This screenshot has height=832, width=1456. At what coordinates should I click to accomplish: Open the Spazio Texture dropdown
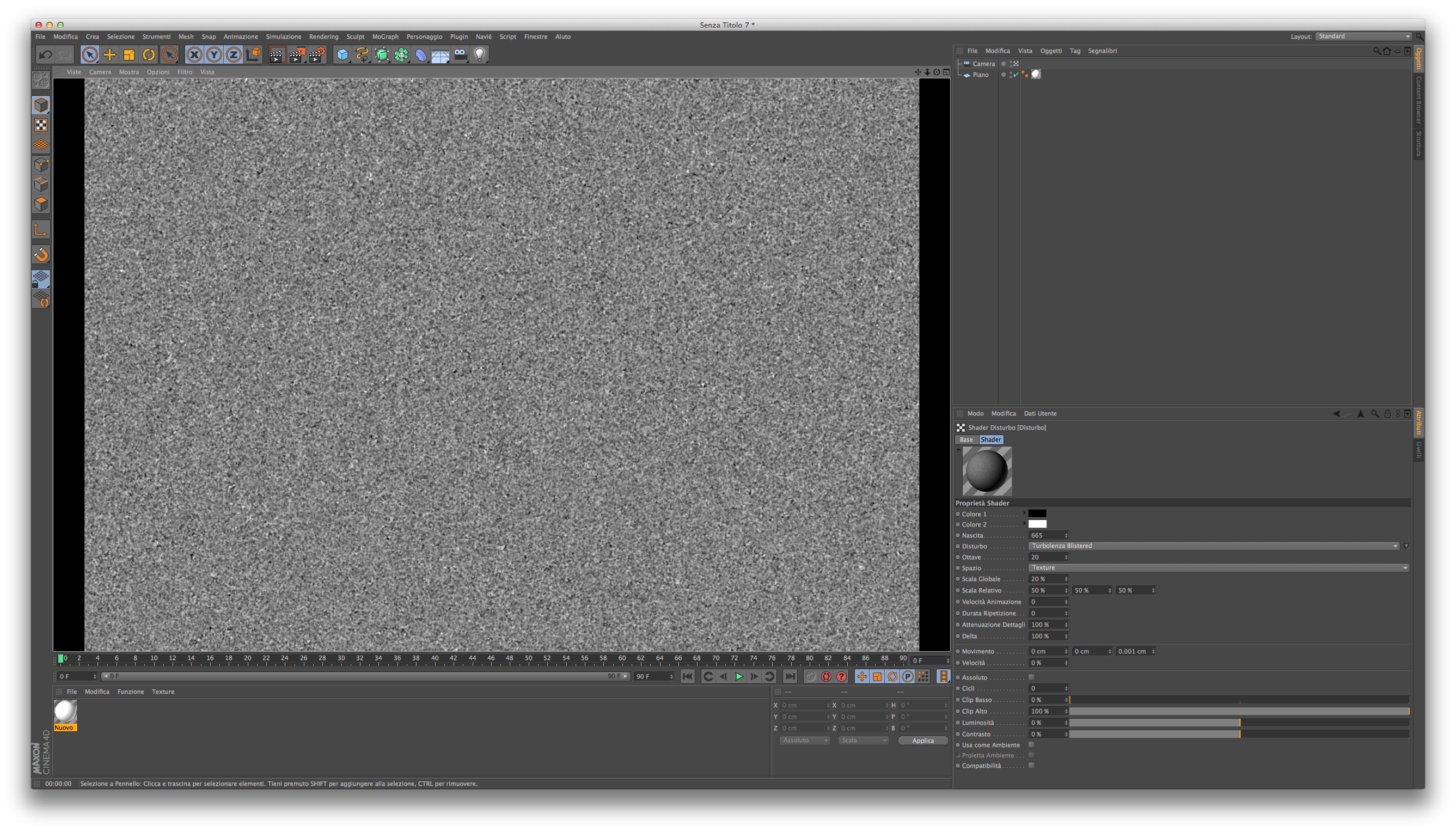coord(1218,567)
